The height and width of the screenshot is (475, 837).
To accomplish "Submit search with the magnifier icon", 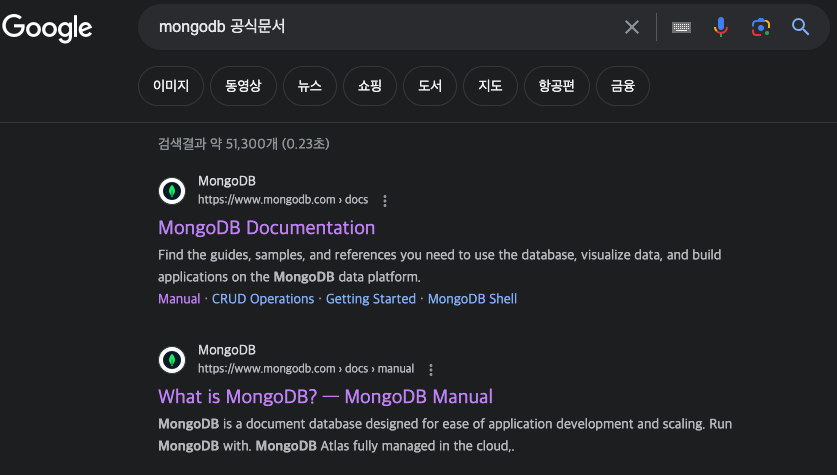I will tap(800, 27).
